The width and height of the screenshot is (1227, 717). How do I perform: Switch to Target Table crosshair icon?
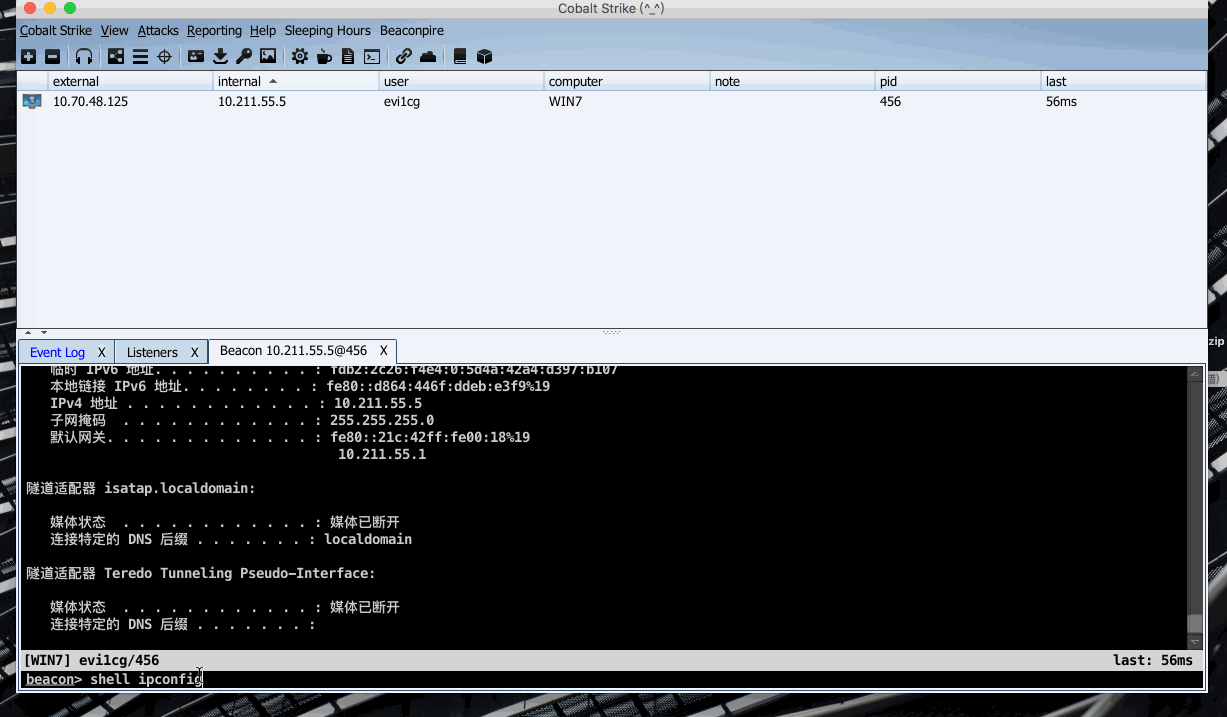click(x=165, y=57)
